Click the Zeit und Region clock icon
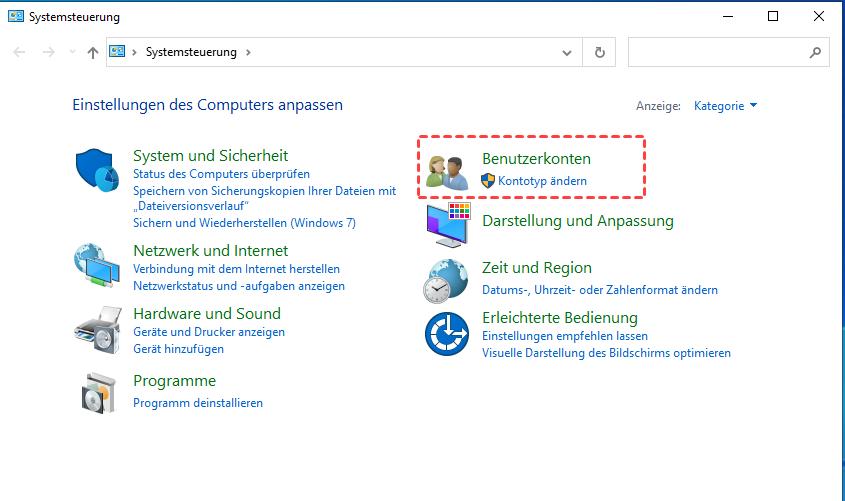 click(447, 280)
